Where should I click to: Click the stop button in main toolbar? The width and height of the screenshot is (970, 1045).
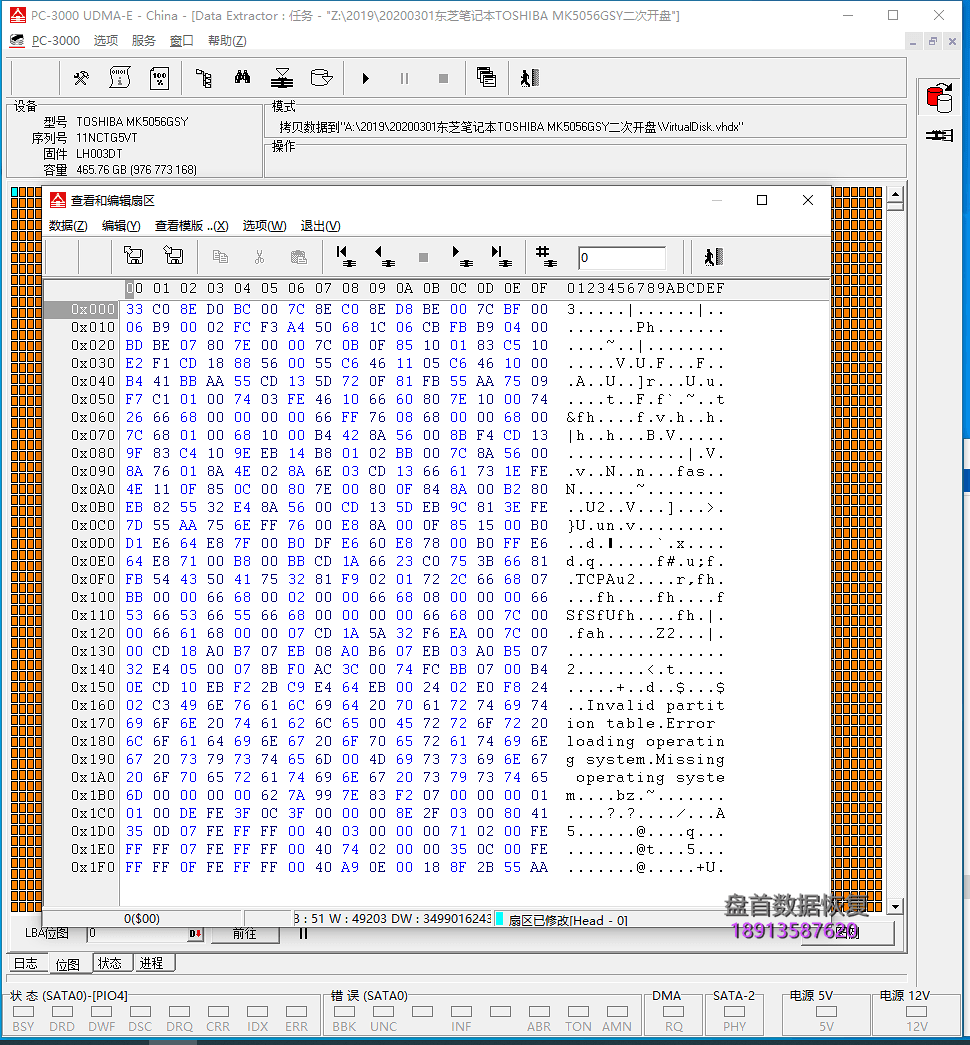pyautogui.click(x=443, y=79)
